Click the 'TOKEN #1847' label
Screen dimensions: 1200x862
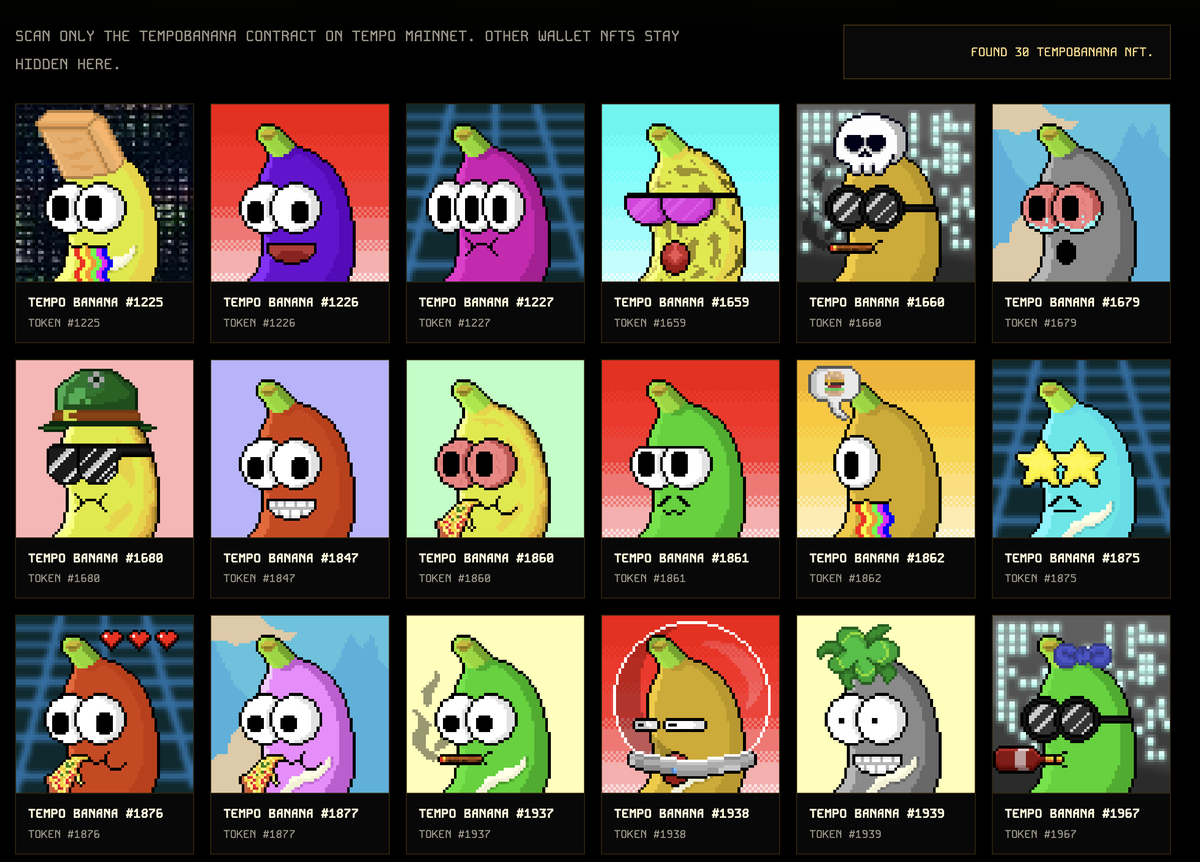(x=259, y=579)
